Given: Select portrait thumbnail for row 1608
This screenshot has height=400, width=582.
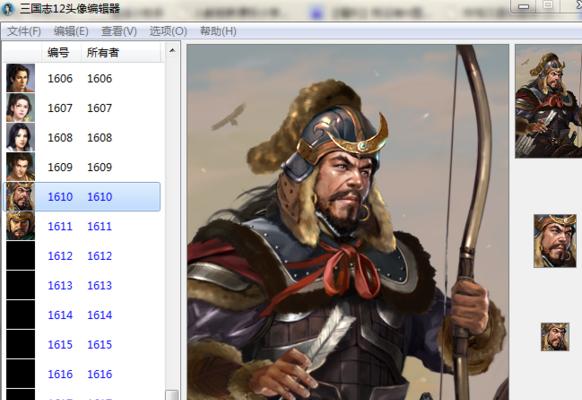Looking at the screenshot, I should [x=20, y=137].
